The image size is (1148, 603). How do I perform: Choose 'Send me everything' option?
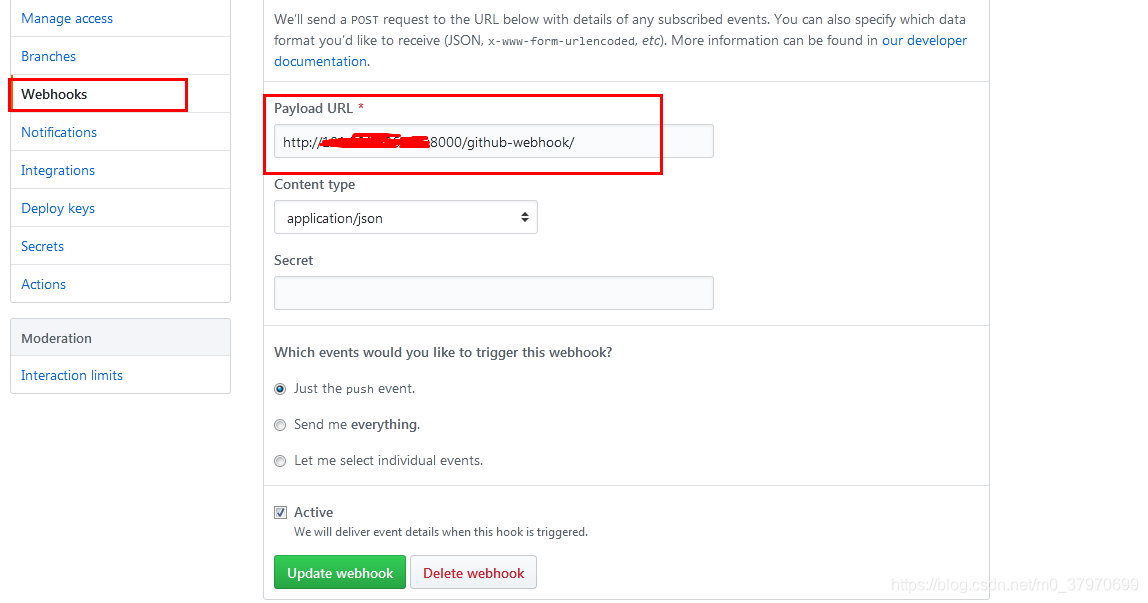pyautogui.click(x=280, y=425)
